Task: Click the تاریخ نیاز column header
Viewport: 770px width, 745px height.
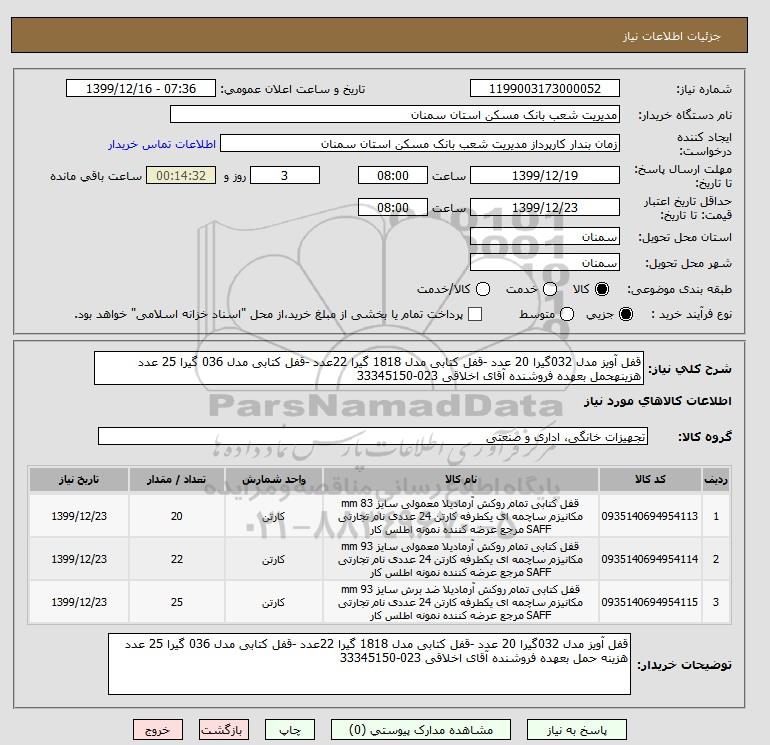Action: point(79,479)
